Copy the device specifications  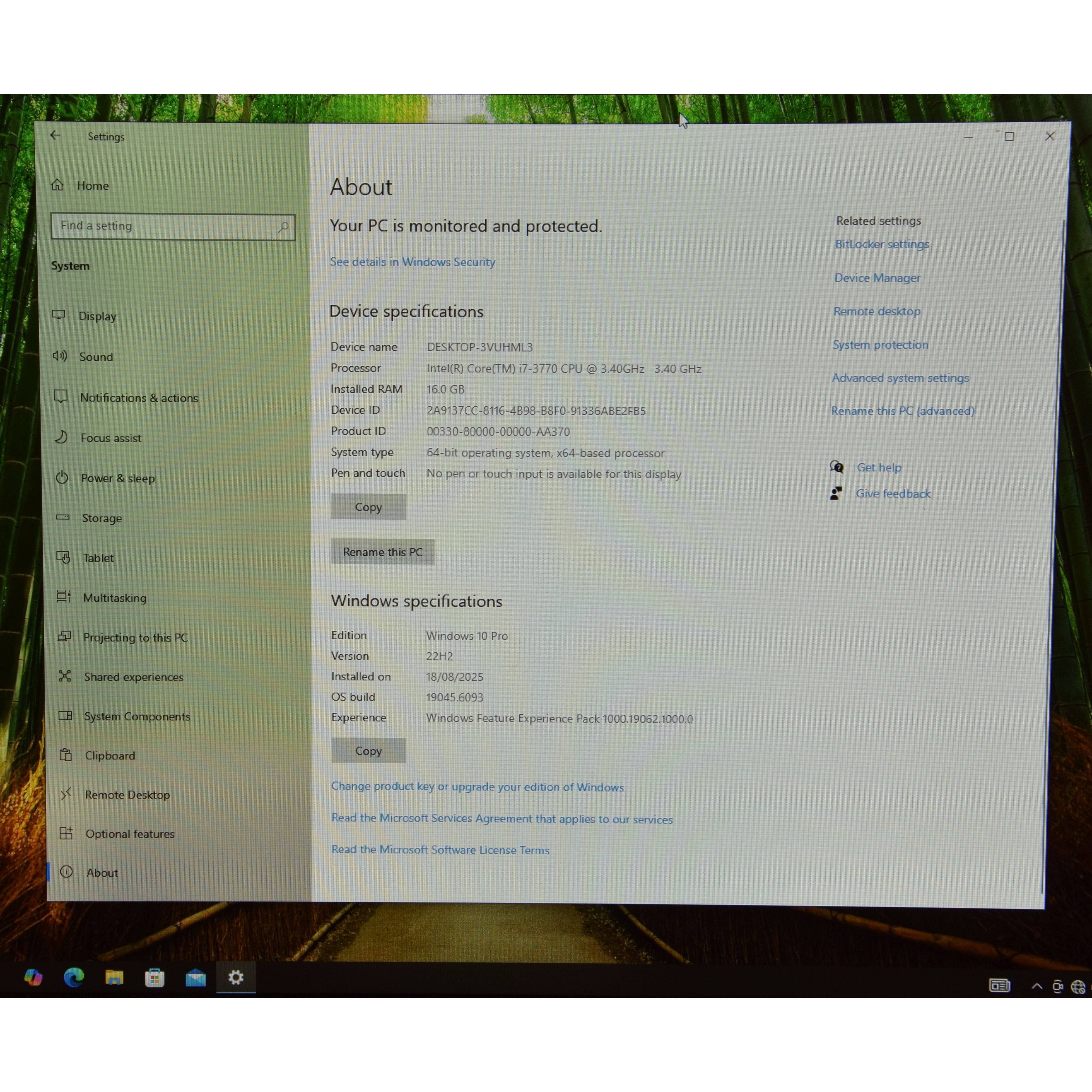[x=368, y=507]
